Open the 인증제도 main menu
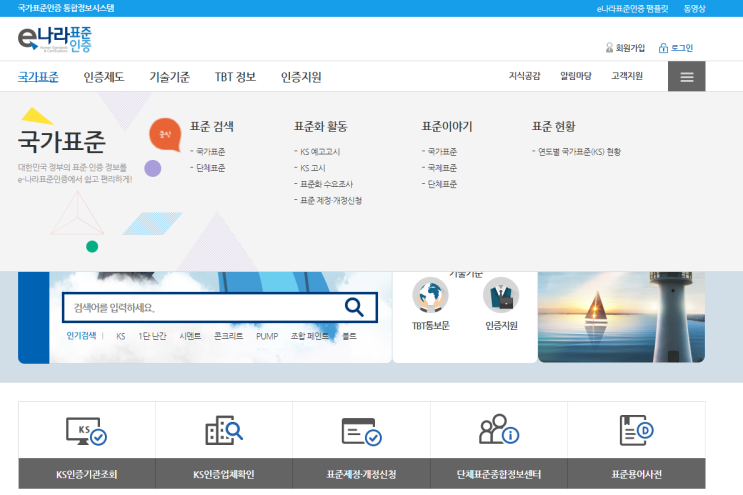This screenshot has height=495, width=743. point(104,77)
